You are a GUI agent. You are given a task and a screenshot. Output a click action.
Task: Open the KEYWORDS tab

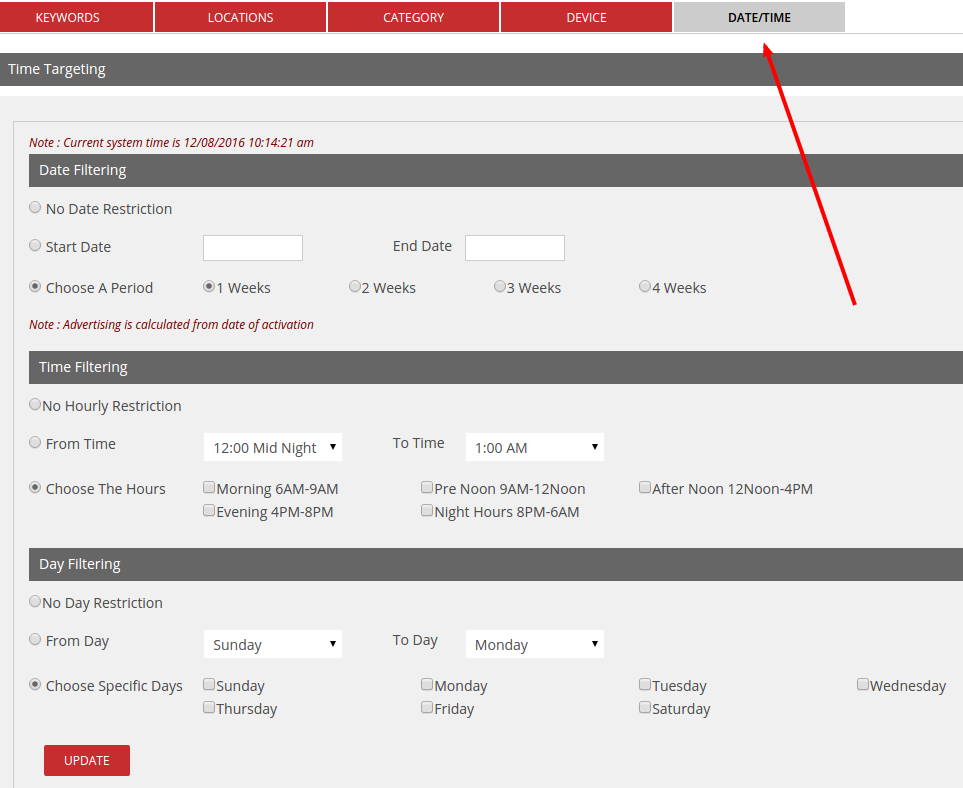(x=76, y=17)
